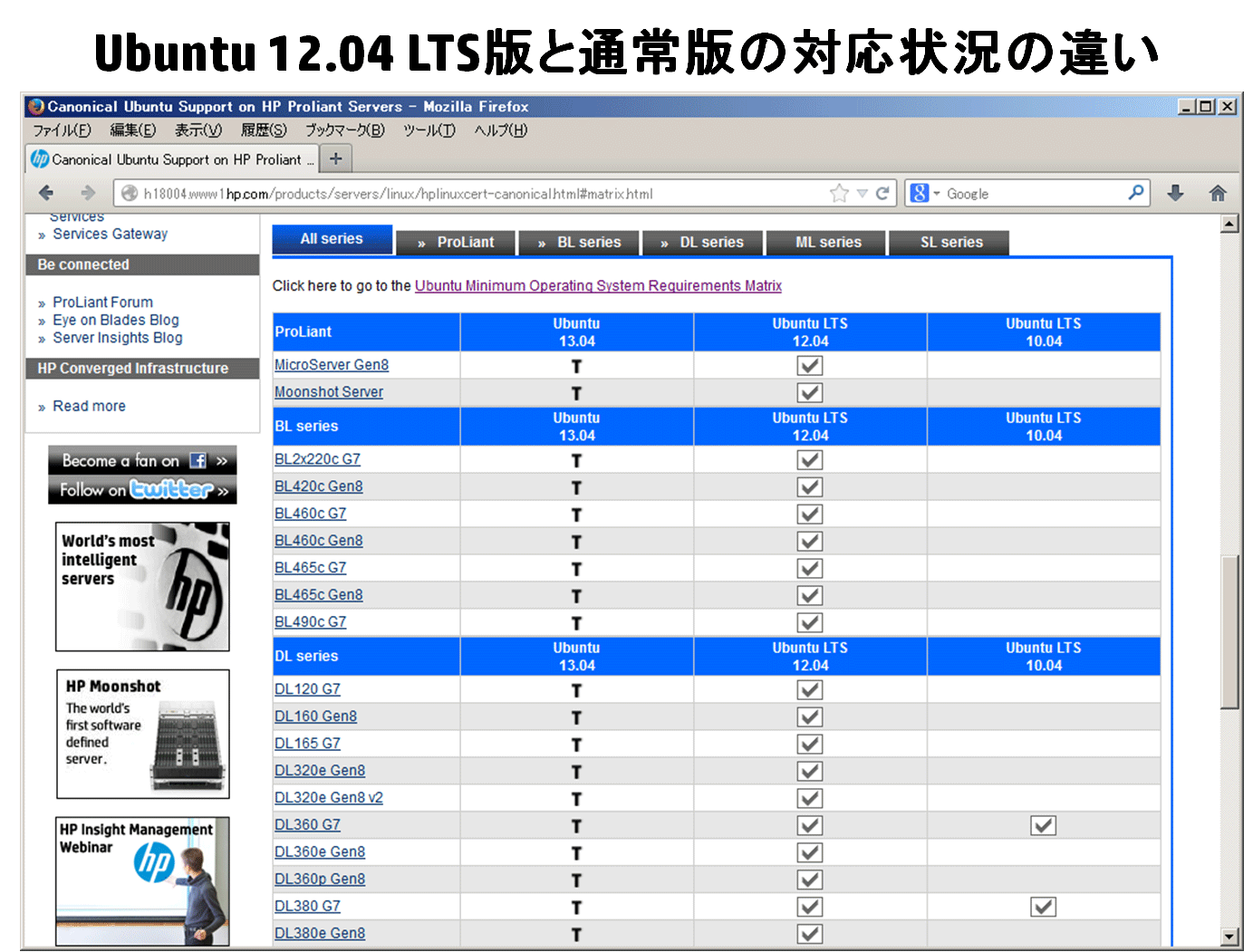Go forward with the forward arrow
This screenshot has height=952, width=1253.
(88, 193)
